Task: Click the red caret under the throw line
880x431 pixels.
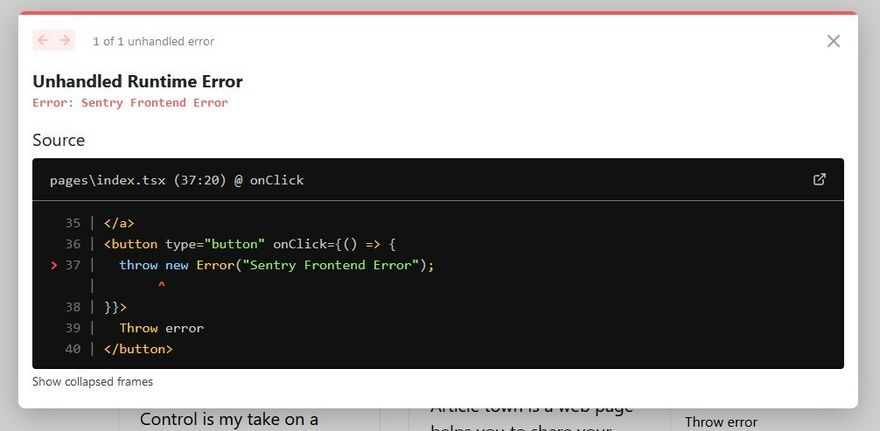Action: point(161,286)
